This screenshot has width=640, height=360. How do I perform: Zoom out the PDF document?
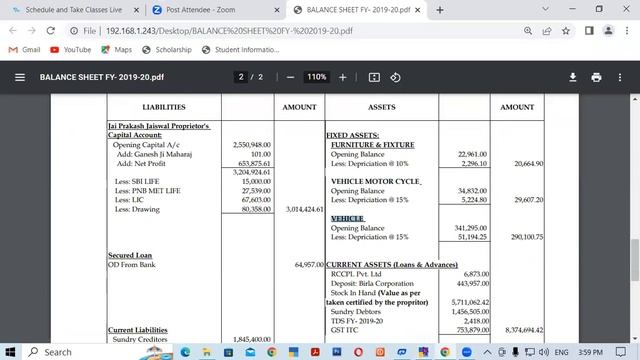(290, 77)
